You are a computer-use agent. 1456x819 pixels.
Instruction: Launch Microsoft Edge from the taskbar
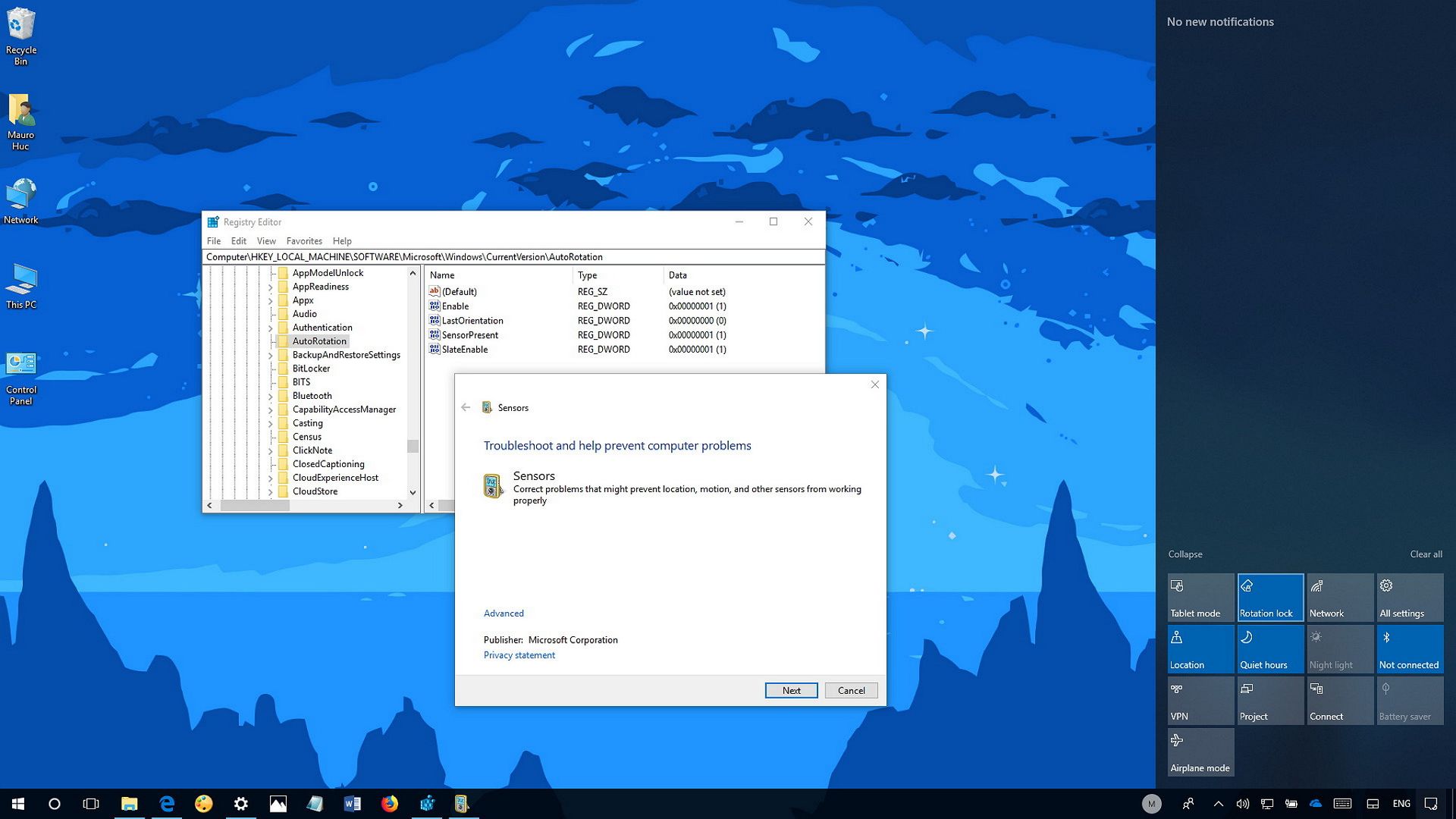(167, 803)
